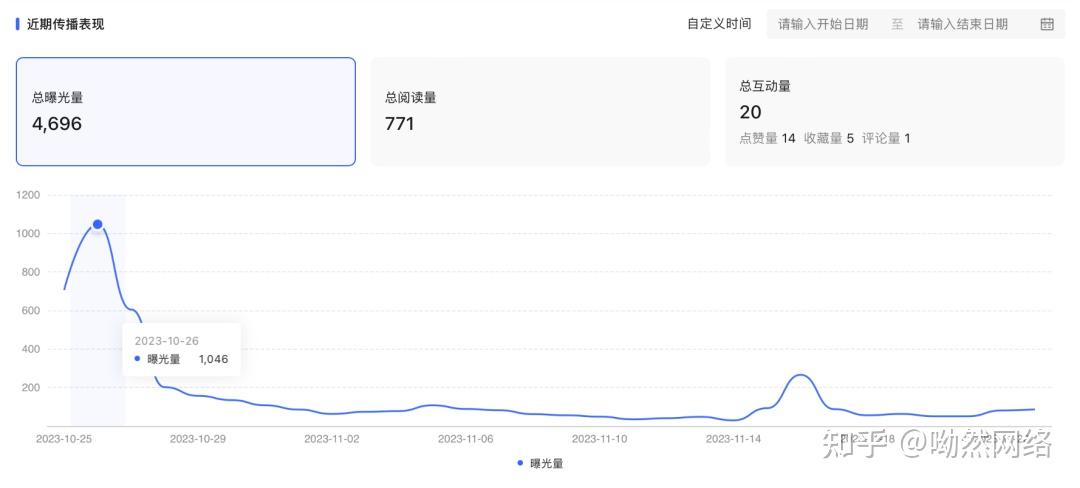Image resolution: width=1080 pixels, height=488 pixels.
Task: Toggle the 曝光量 legend below the chart
Action: pos(540,463)
